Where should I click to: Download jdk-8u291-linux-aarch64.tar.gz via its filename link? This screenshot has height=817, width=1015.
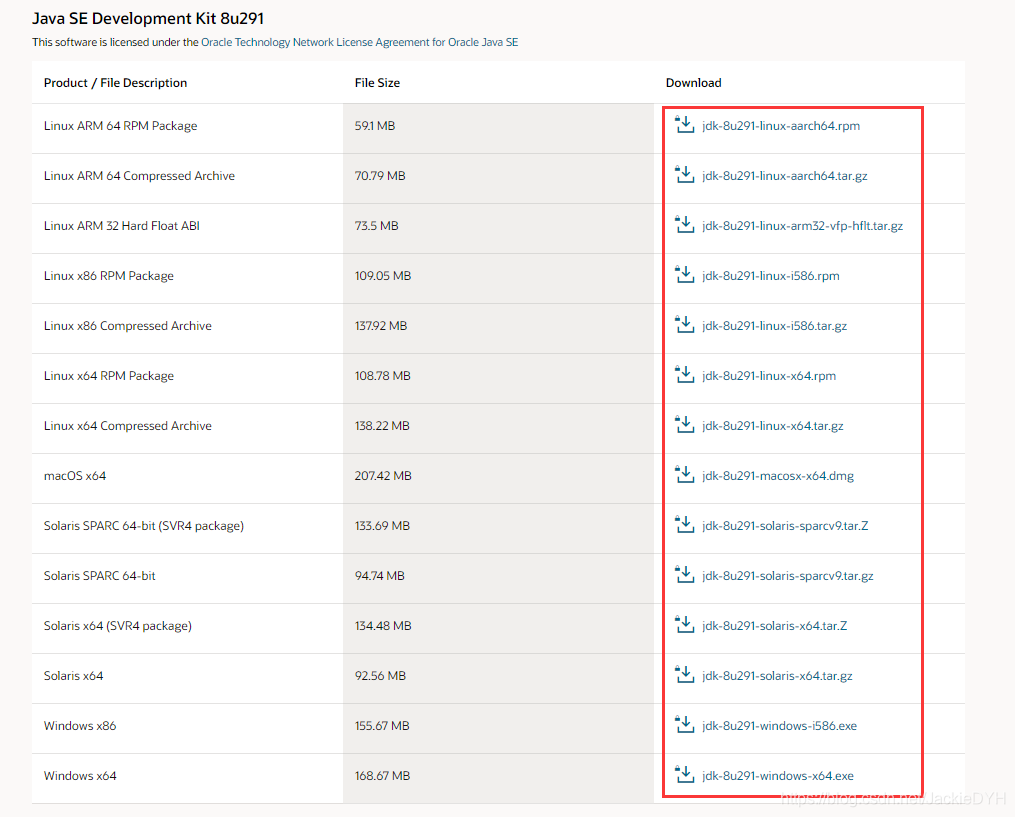(x=785, y=175)
